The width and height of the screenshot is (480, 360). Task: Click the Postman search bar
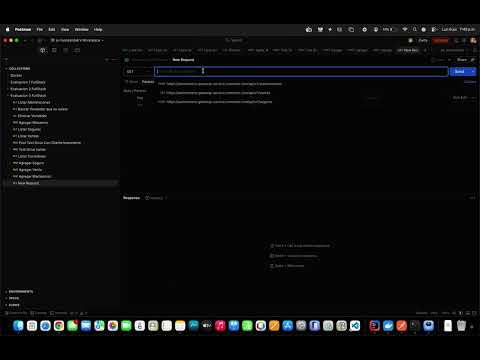(x=236, y=40)
